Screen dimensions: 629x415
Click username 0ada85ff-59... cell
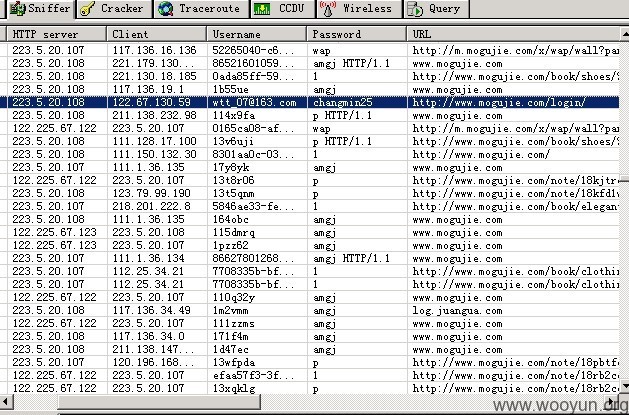(x=257, y=76)
